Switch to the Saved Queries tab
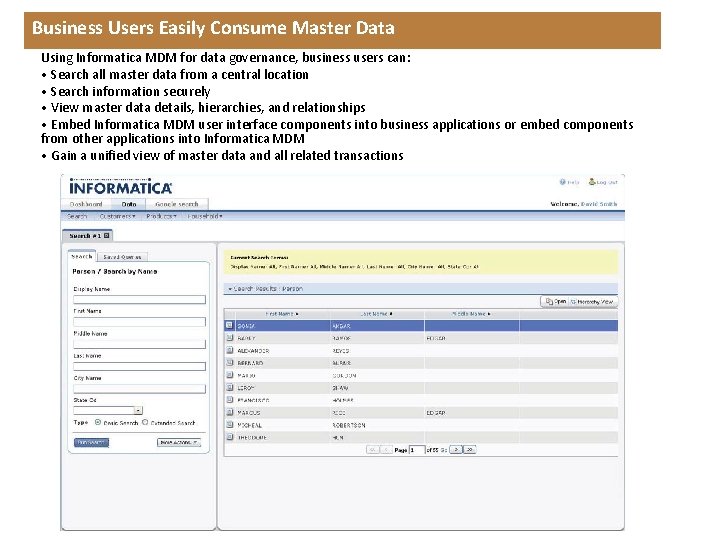720x540 pixels. click(x=122, y=257)
